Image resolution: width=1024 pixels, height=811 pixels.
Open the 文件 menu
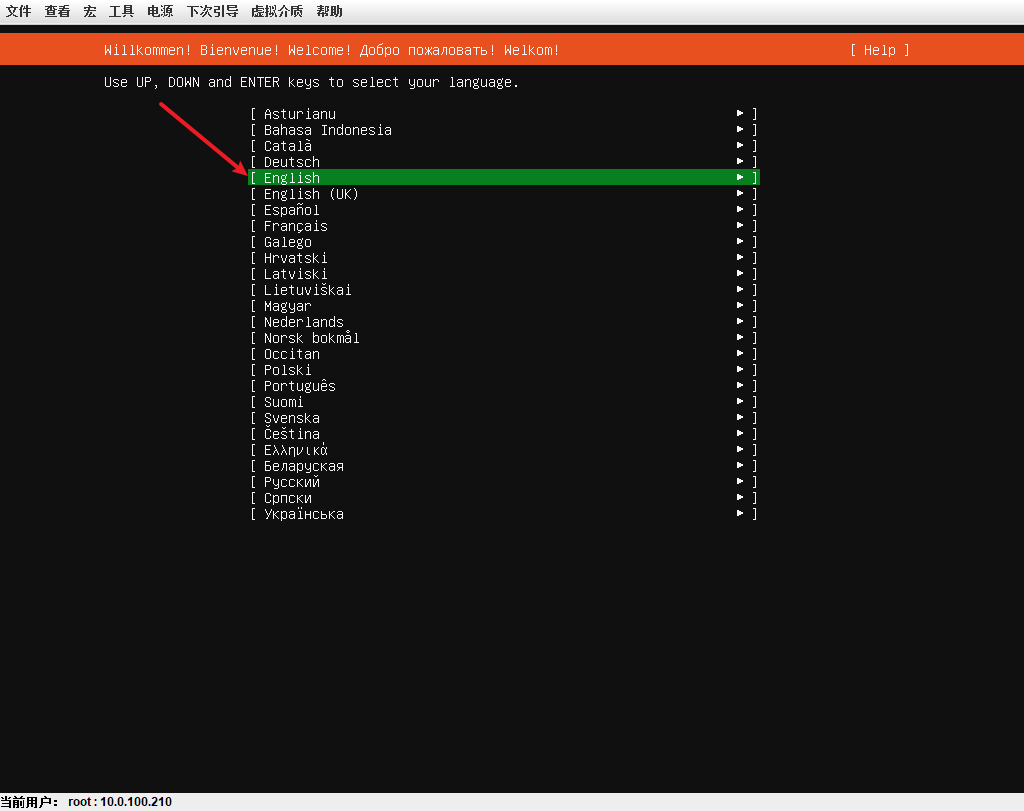coord(19,11)
